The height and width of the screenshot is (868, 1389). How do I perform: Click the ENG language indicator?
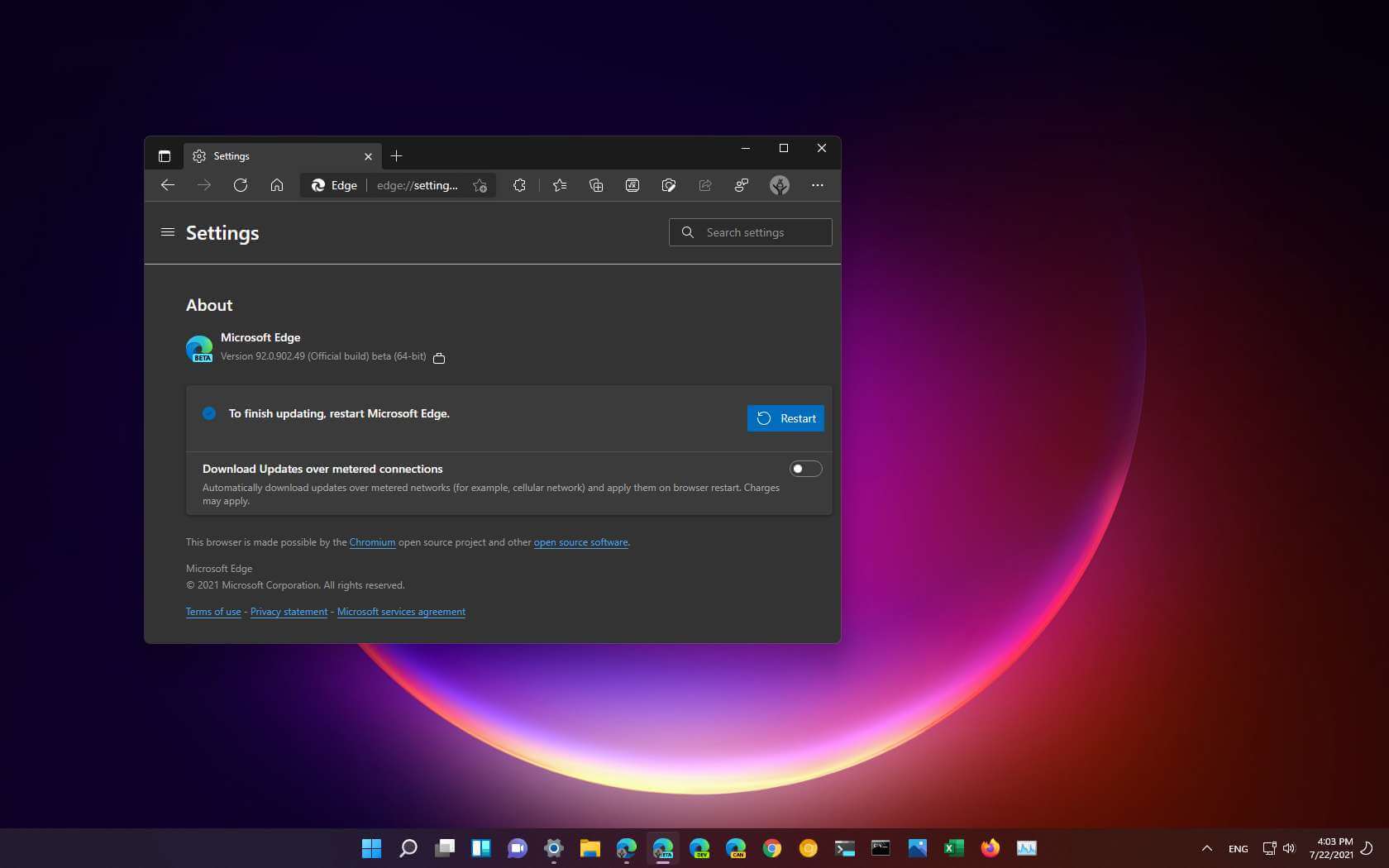1239,849
